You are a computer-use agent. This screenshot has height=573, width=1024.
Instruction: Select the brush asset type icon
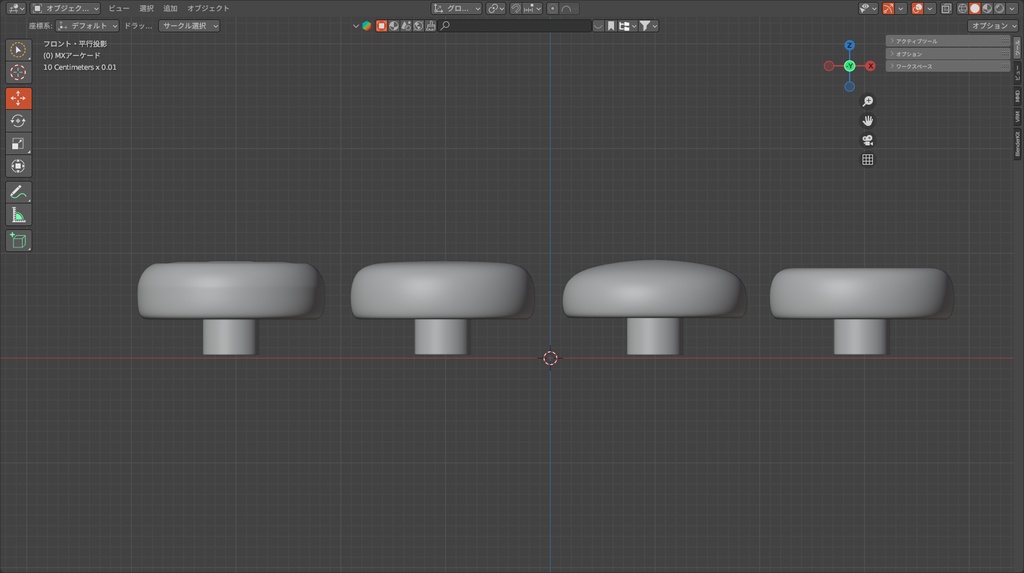tap(431, 25)
